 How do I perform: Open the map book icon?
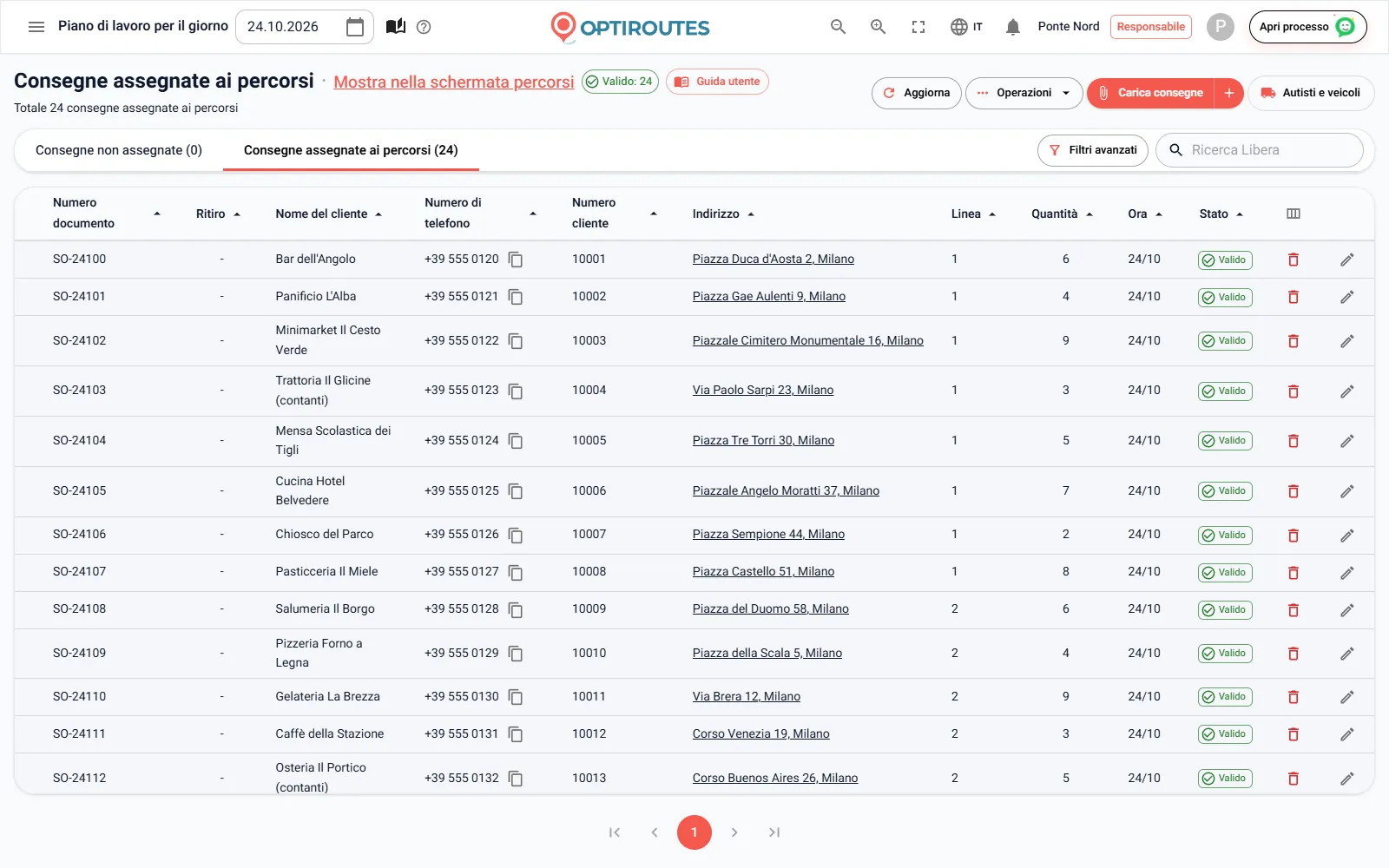(x=396, y=27)
